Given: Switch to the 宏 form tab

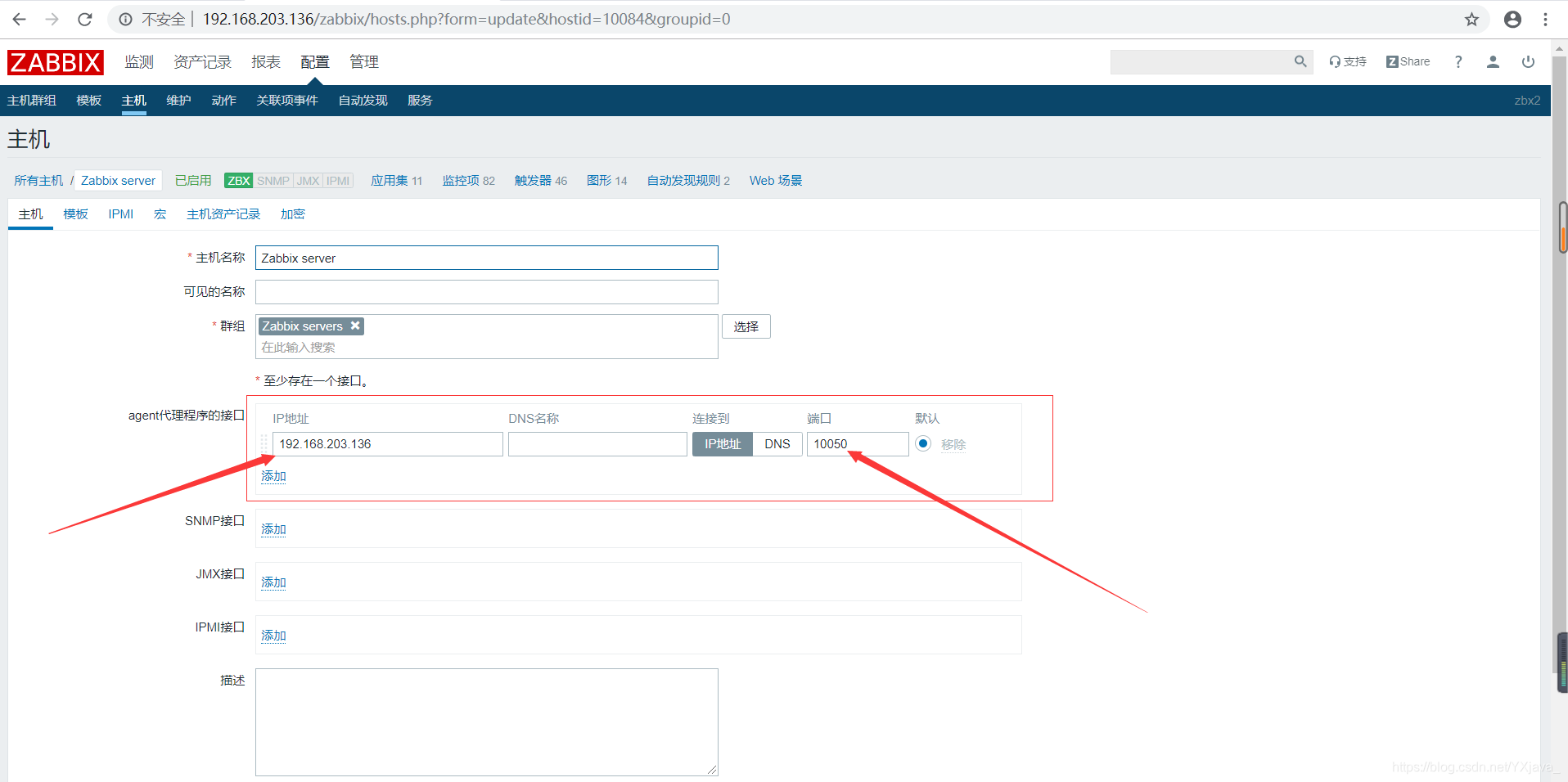Looking at the screenshot, I should click(x=160, y=214).
